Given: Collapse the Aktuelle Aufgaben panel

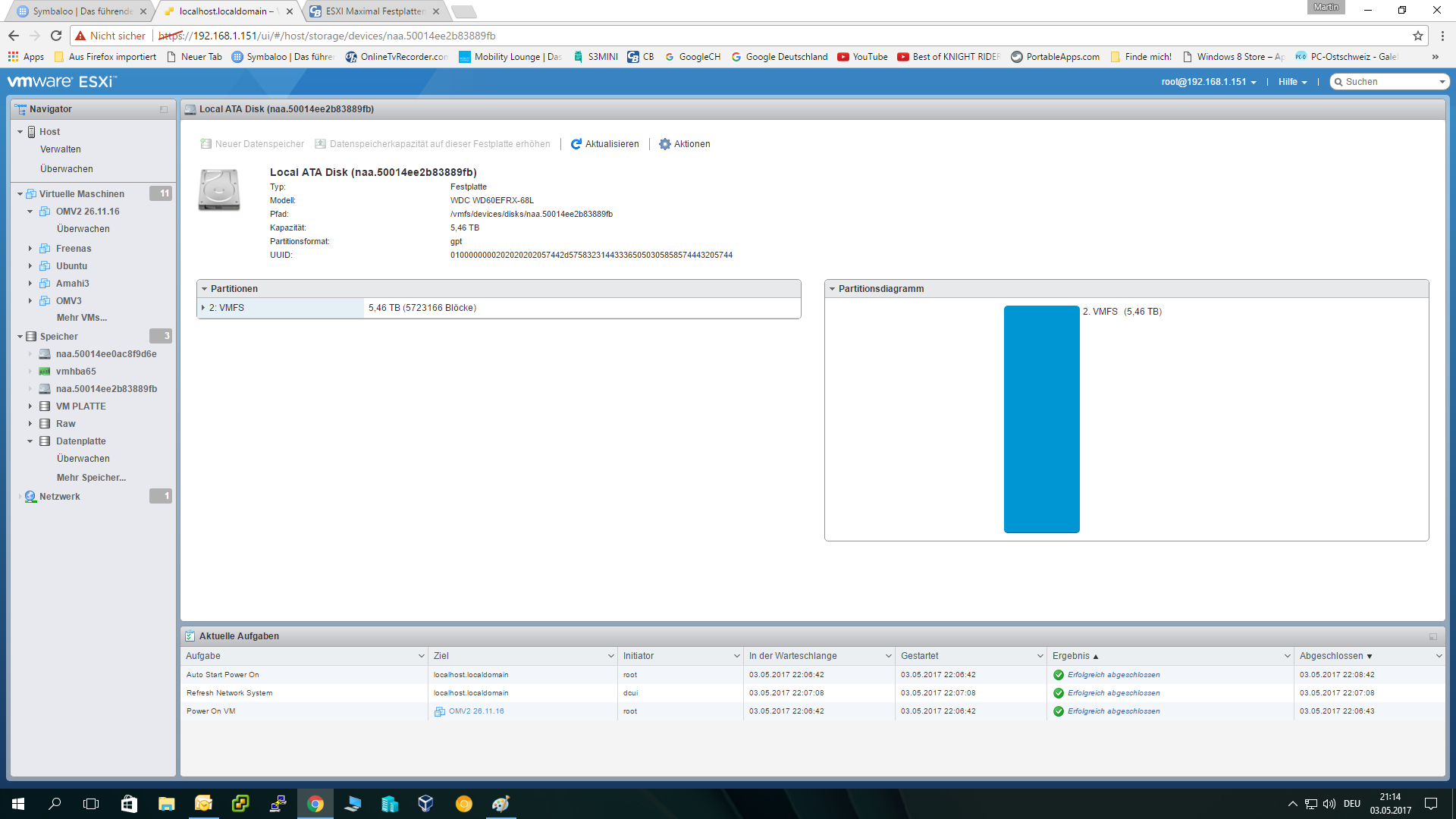Looking at the screenshot, I should (1432, 636).
